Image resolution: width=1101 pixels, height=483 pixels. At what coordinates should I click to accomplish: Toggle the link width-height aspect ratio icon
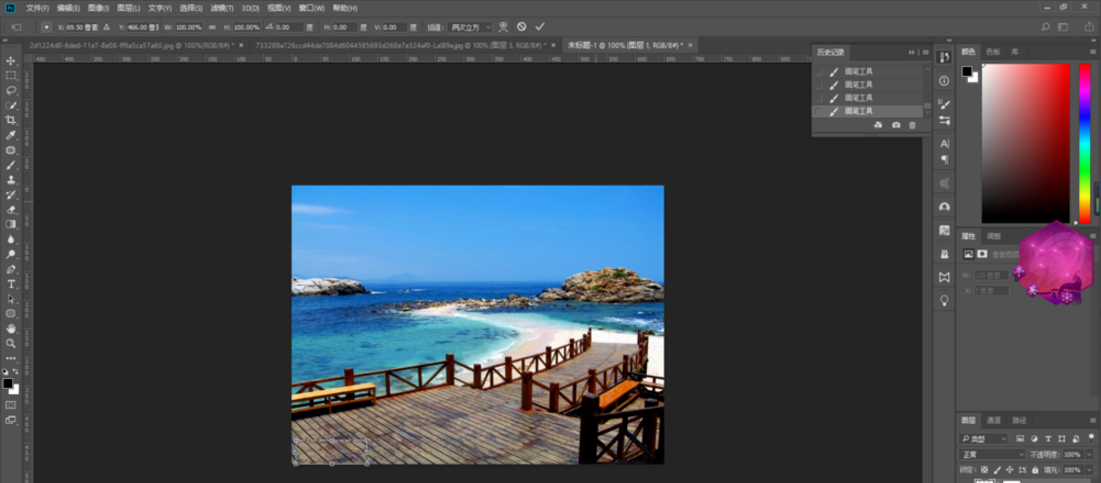(212, 27)
